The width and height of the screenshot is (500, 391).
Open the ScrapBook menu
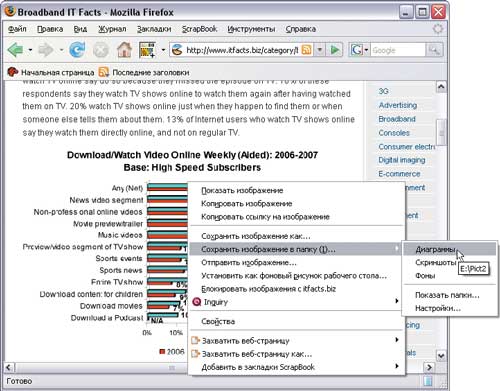199,29
